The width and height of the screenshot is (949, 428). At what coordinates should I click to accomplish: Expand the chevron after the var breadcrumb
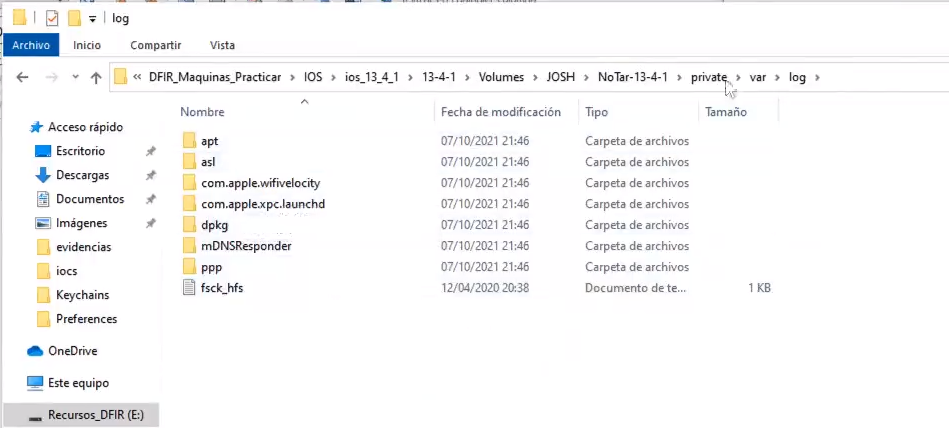(778, 77)
